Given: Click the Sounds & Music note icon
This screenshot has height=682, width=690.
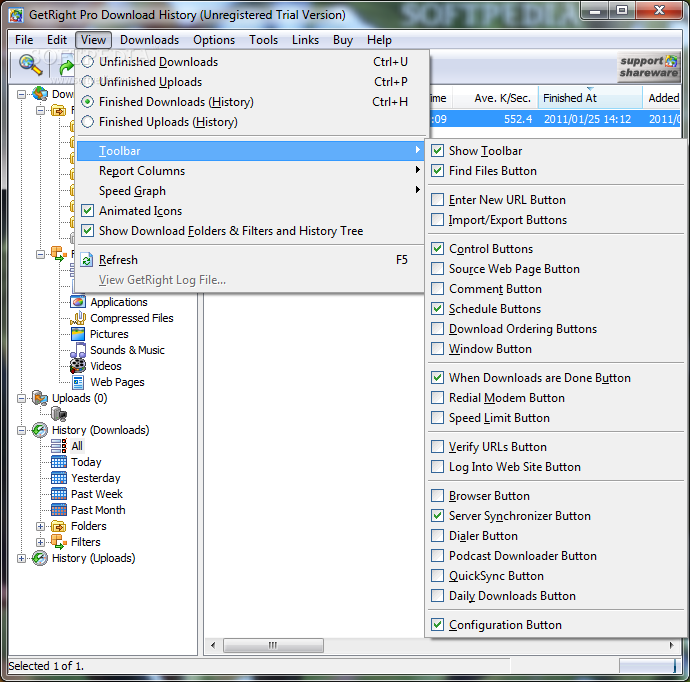Looking at the screenshot, I should (78, 350).
